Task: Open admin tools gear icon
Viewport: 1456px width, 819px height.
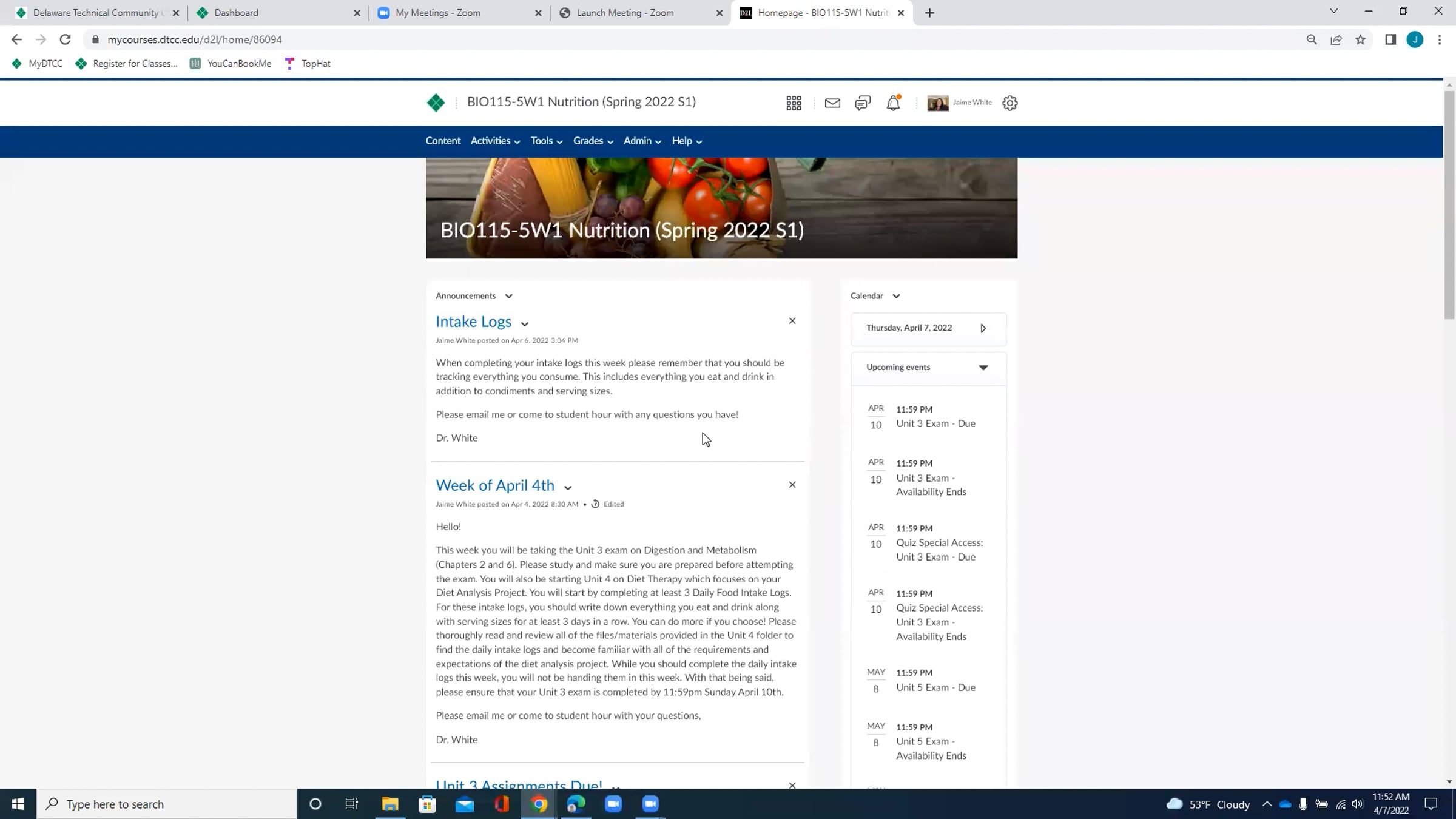Action: [x=1010, y=103]
